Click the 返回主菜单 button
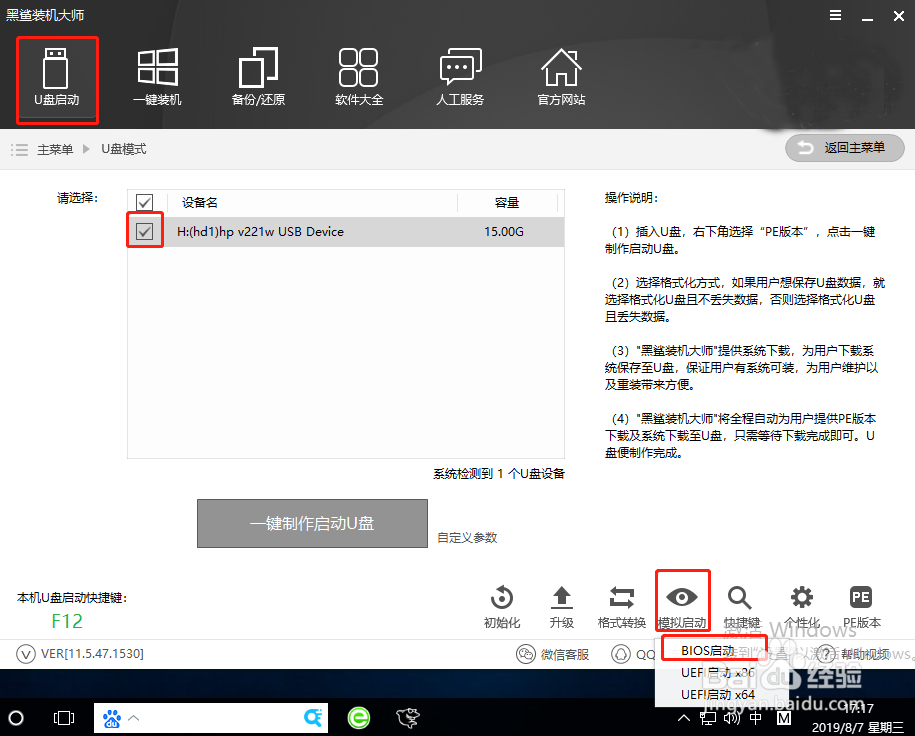 [845, 148]
